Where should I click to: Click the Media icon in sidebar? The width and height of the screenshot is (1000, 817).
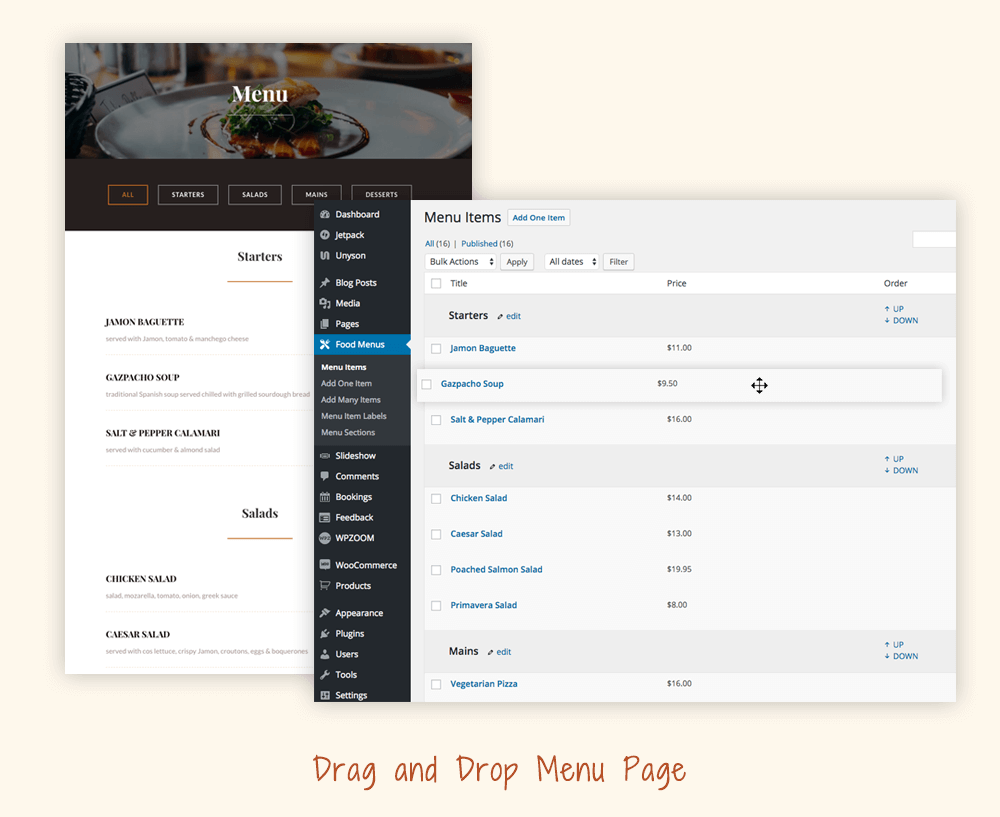pyautogui.click(x=325, y=303)
